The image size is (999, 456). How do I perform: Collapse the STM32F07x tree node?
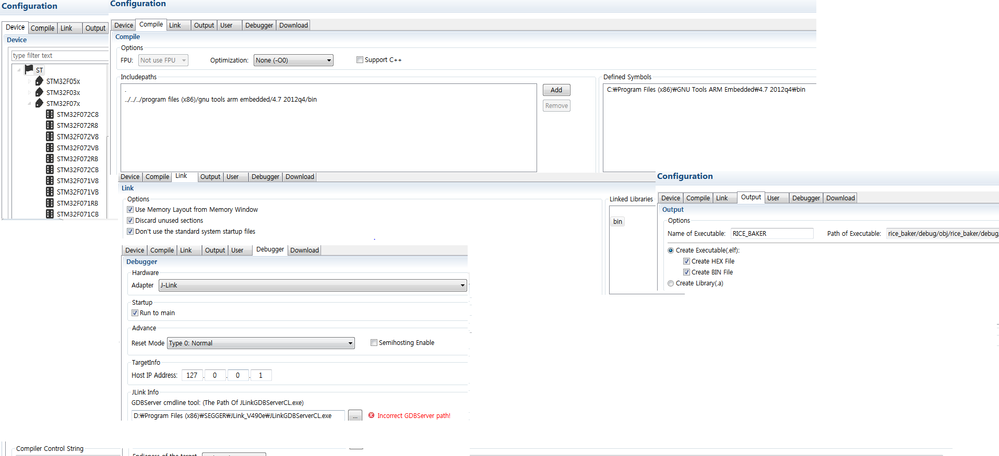pos(29,103)
